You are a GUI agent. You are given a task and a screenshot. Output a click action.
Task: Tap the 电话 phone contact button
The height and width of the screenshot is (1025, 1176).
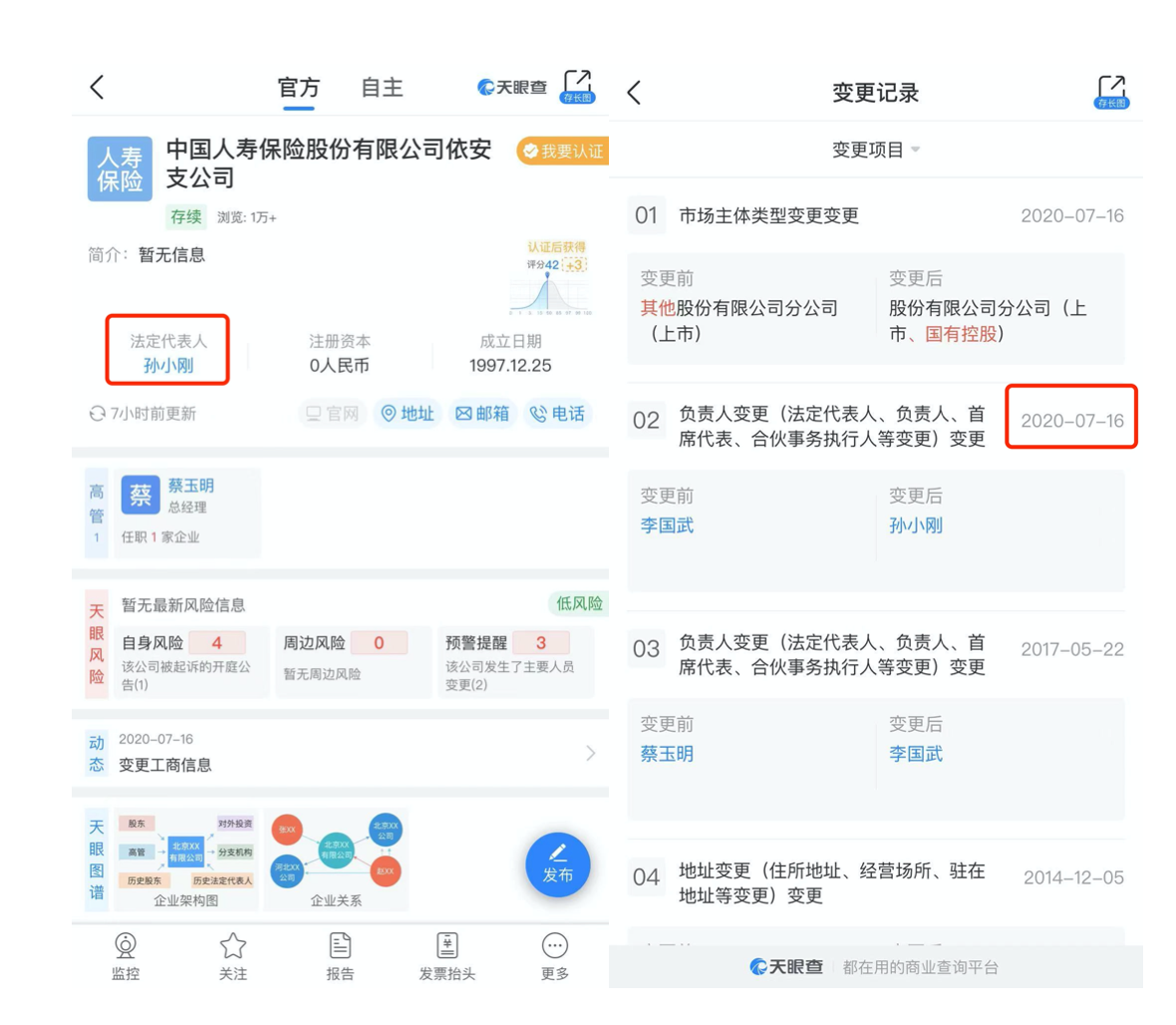tap(557, 414)
